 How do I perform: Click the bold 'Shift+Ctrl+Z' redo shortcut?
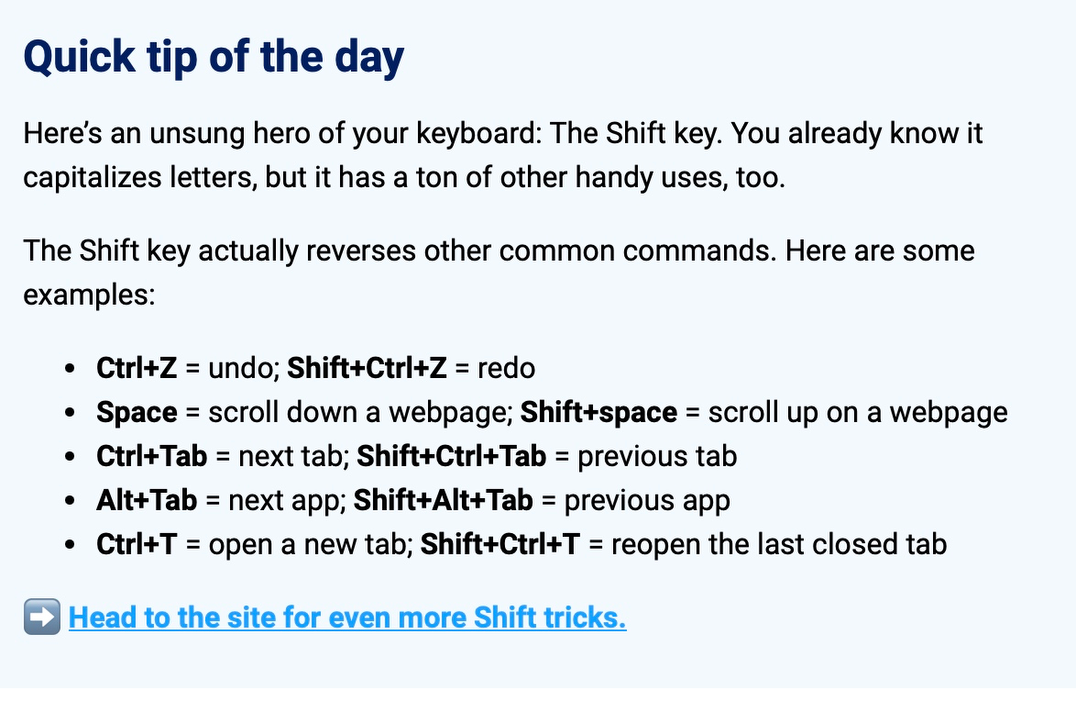(x=366, y=368)
